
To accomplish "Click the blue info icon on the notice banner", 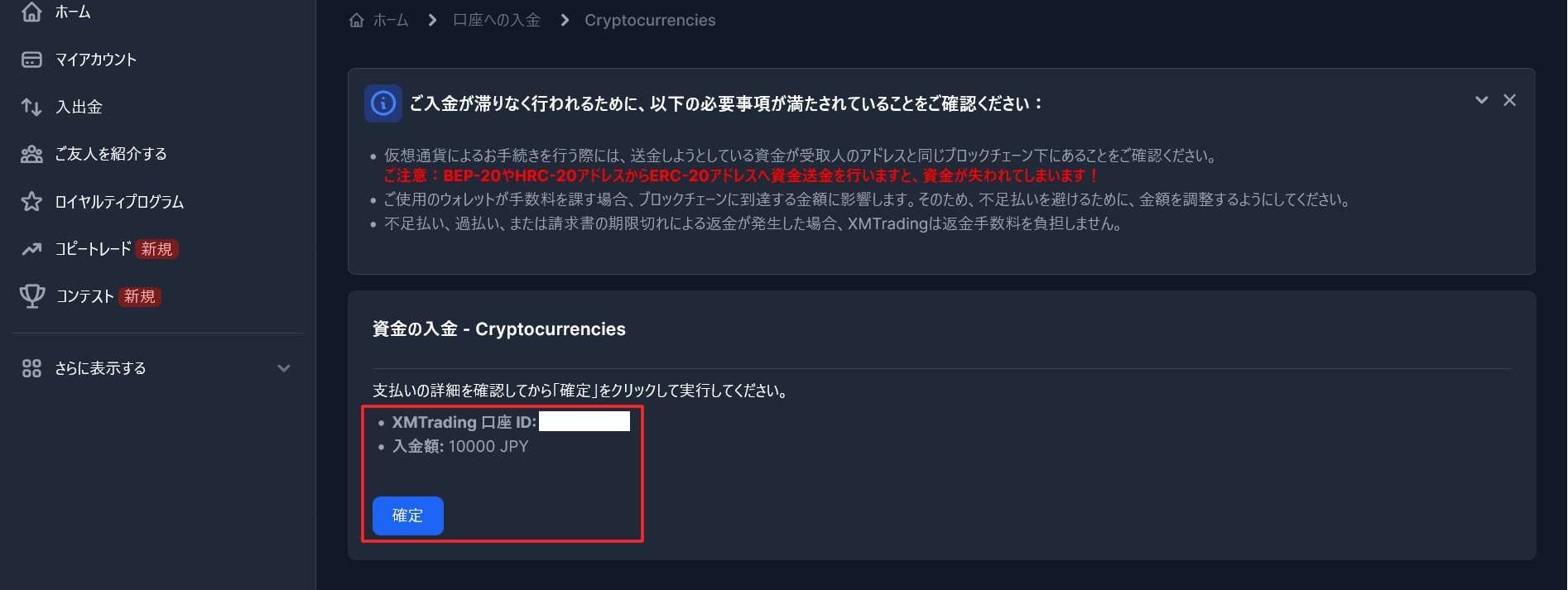I will 382,103.
